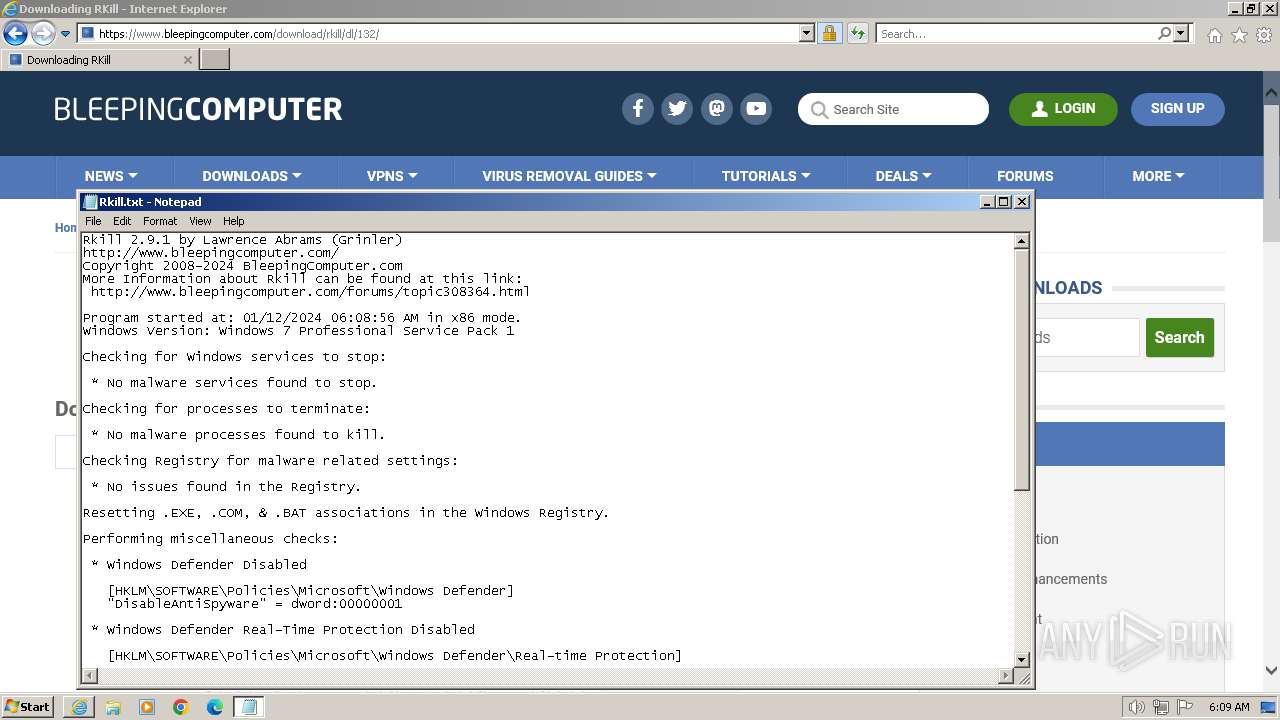Click the IE icon in browser title bar
This screenshot has height=720, width=1280.
[10, 9]
